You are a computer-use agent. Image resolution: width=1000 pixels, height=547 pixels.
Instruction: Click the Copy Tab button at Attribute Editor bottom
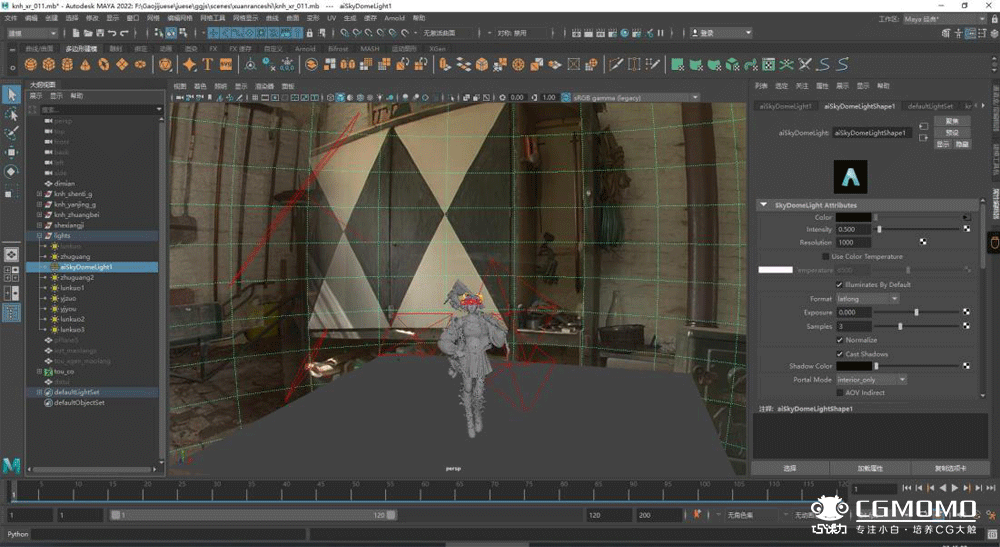[950, 468]
